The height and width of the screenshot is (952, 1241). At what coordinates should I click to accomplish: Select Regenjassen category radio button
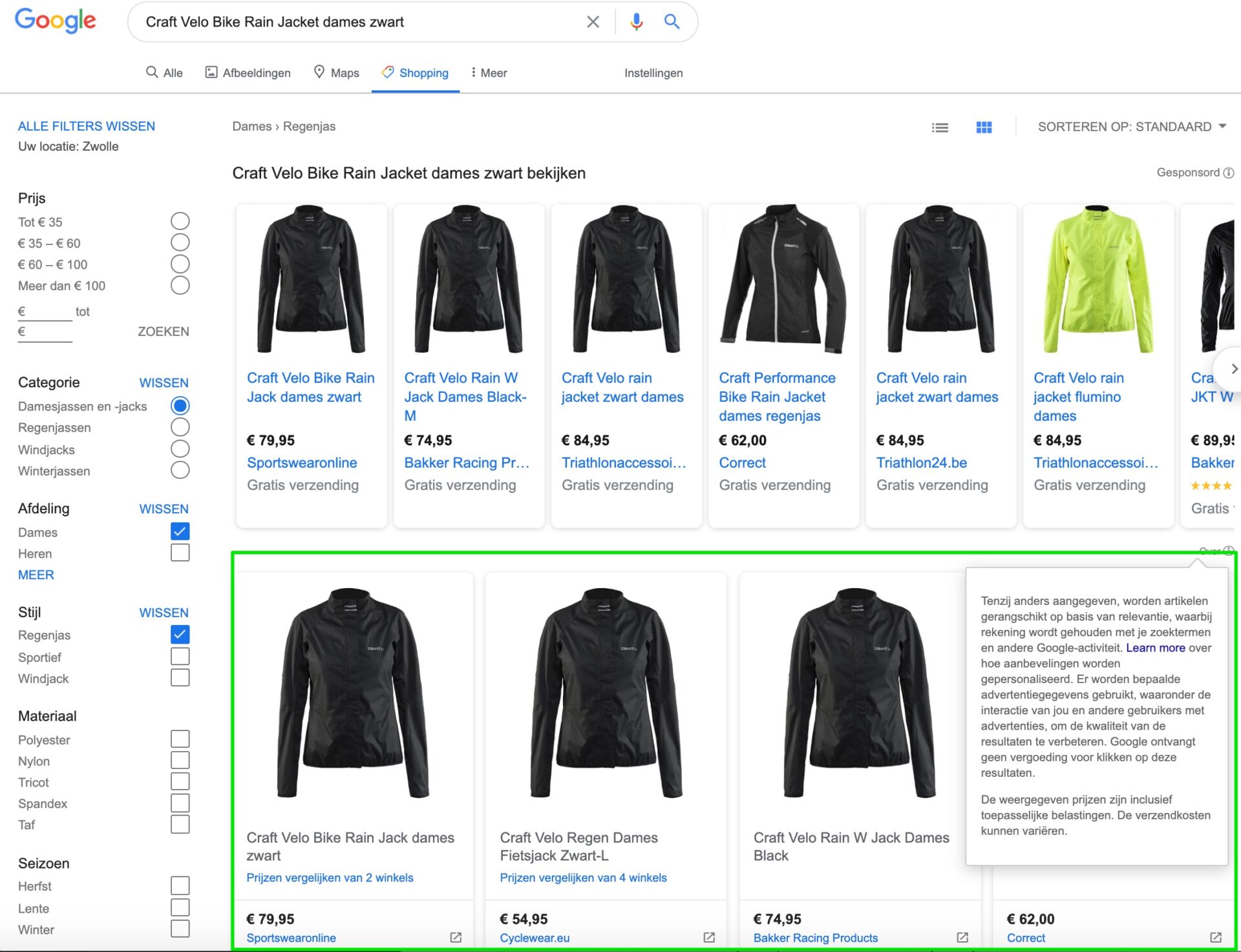pos(180,427)
